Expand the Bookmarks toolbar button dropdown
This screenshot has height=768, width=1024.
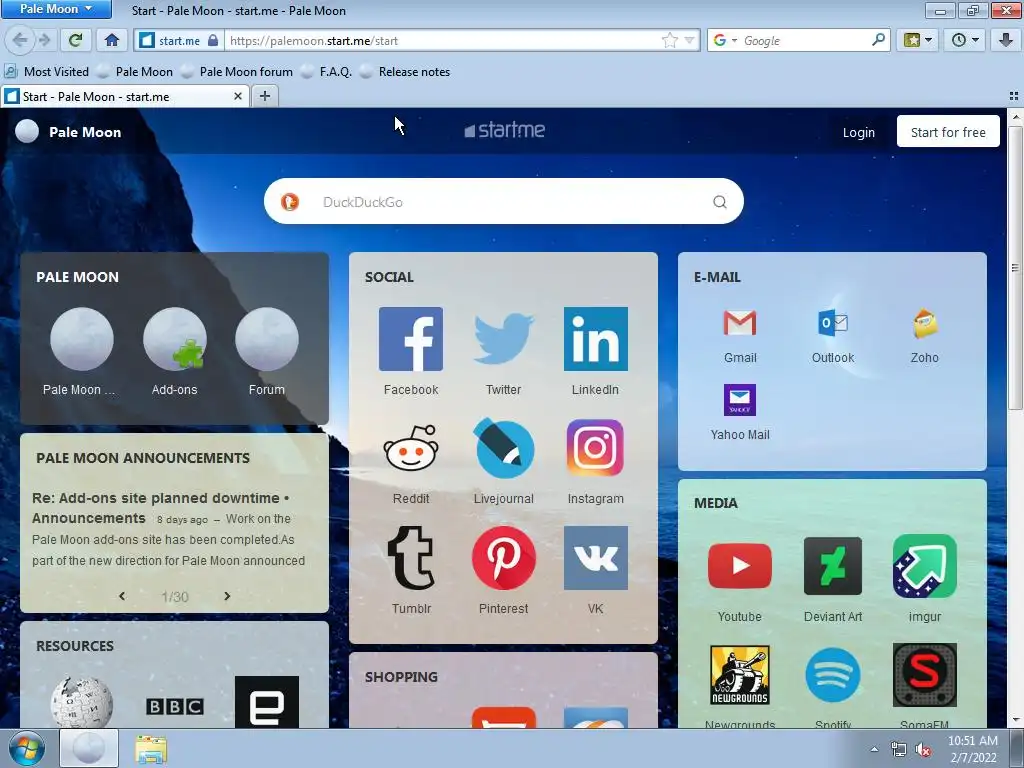[x=929, y=40]
